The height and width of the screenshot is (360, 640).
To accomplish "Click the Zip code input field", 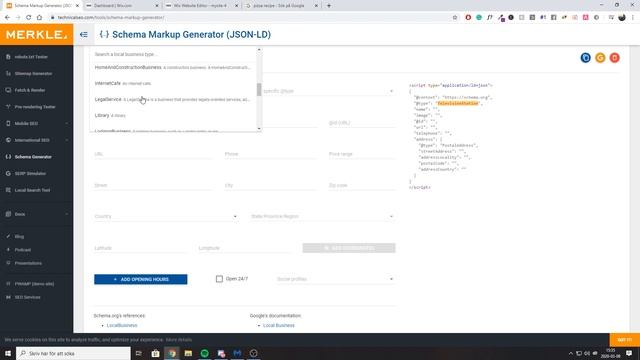I will pos(362,185).
